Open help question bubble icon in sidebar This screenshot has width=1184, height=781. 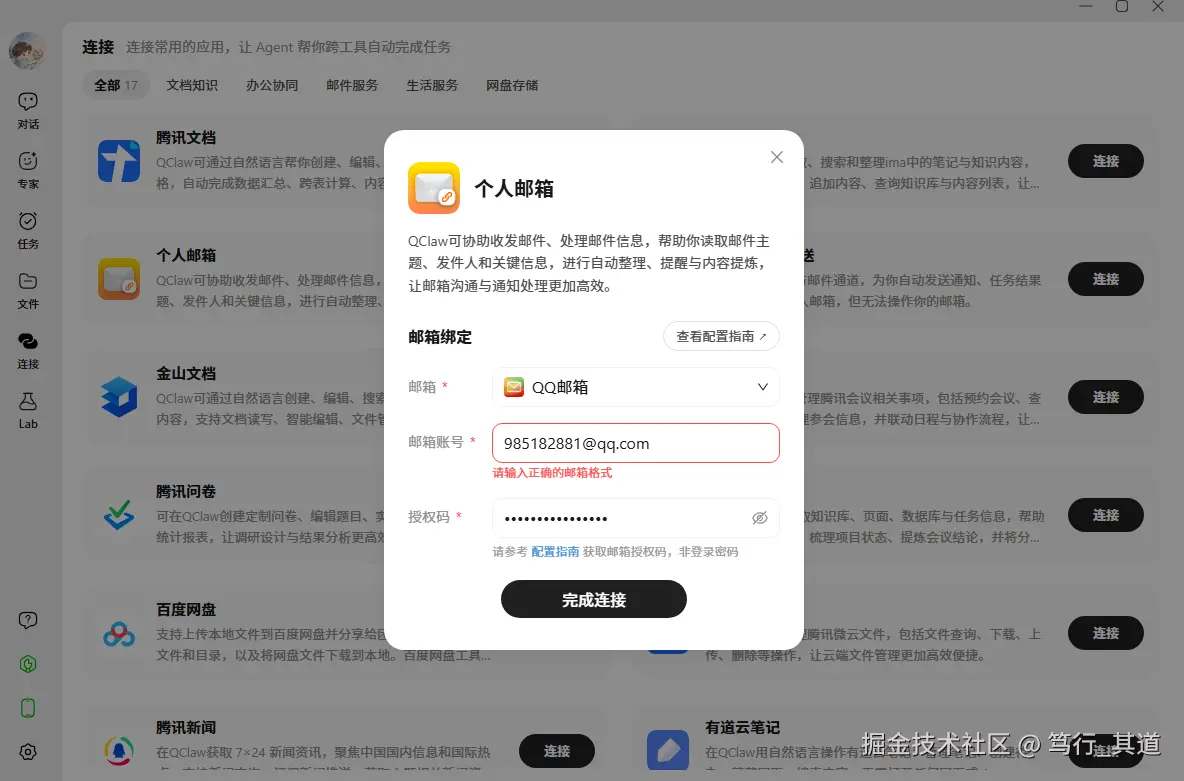(28, 620)
